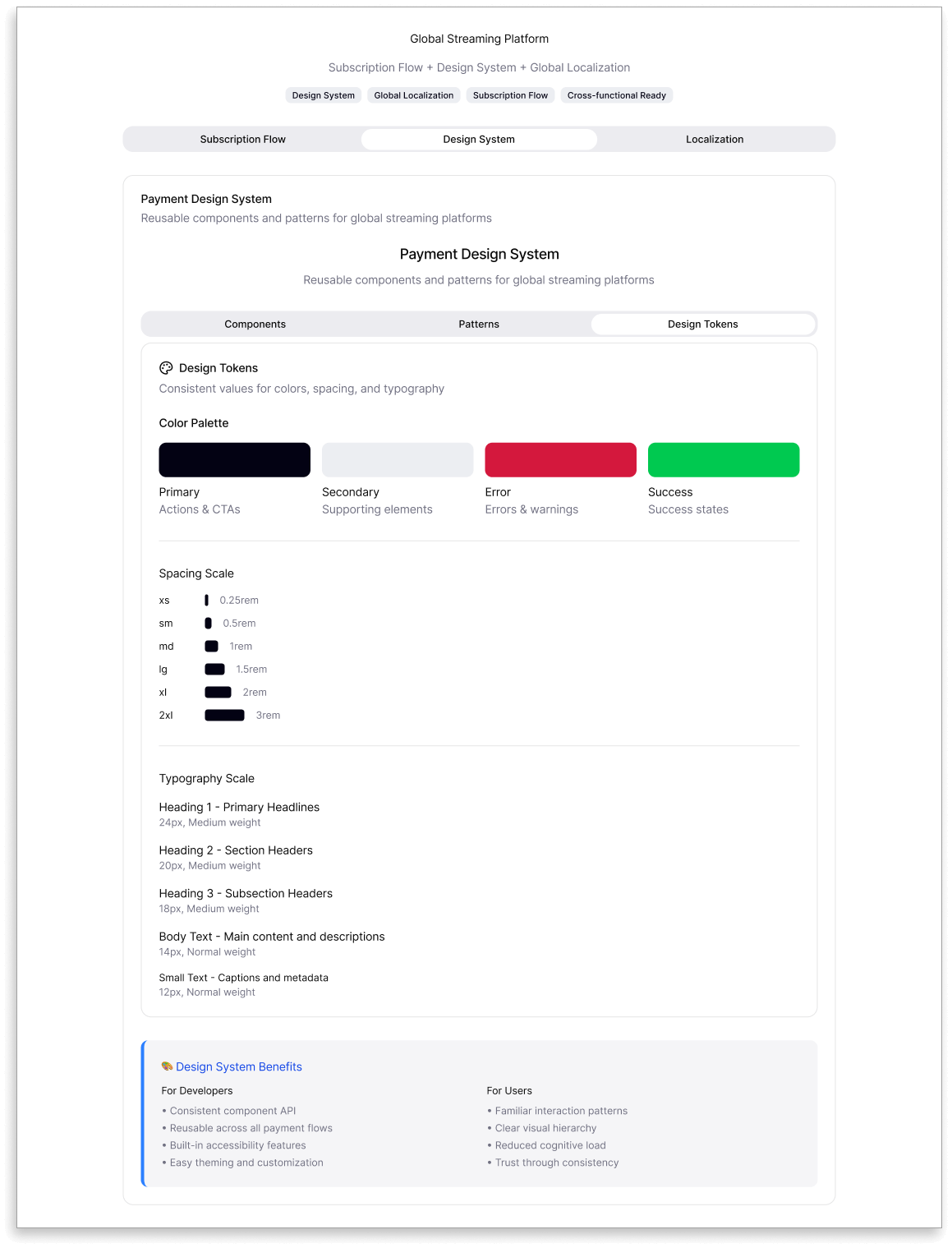The image size is (952, 1248).
Task: Click the Design System badge pill
Action: click(x=323, y=94)
